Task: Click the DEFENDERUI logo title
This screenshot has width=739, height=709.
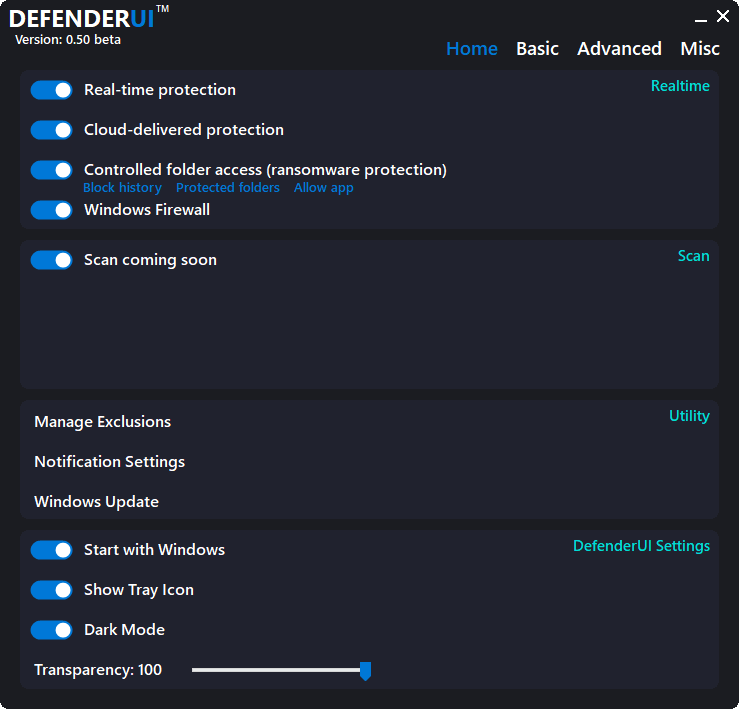Action: (x=89, y=18)
